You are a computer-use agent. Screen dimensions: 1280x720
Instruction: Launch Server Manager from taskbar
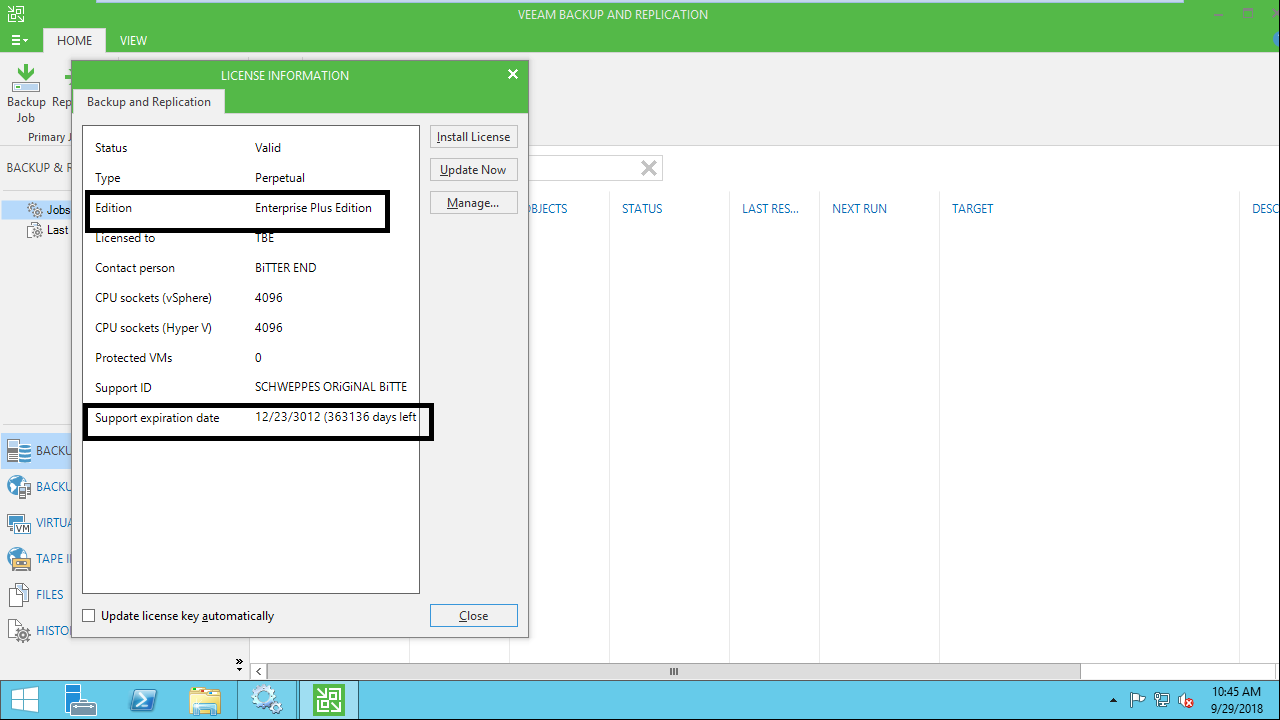[80, 699]
